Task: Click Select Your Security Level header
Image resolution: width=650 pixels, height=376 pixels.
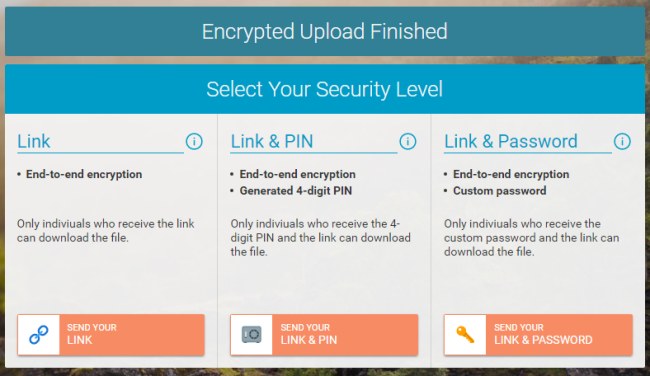Action: [325, 89]
